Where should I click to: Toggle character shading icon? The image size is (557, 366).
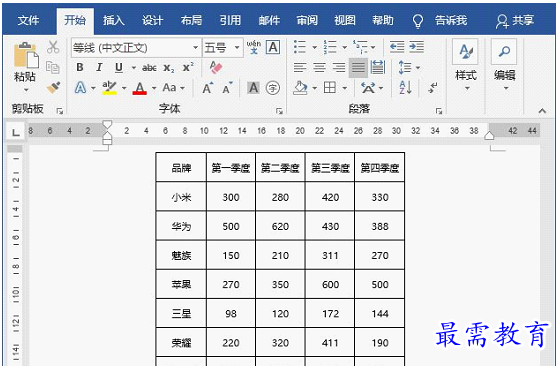point(253,88)
